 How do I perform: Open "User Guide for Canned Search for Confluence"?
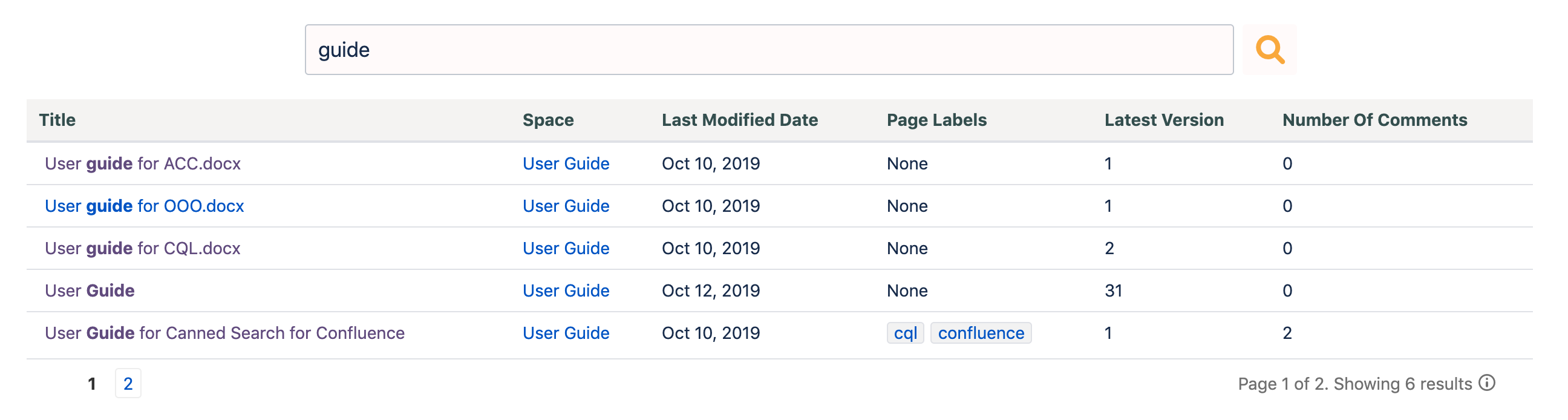[224, 333]
